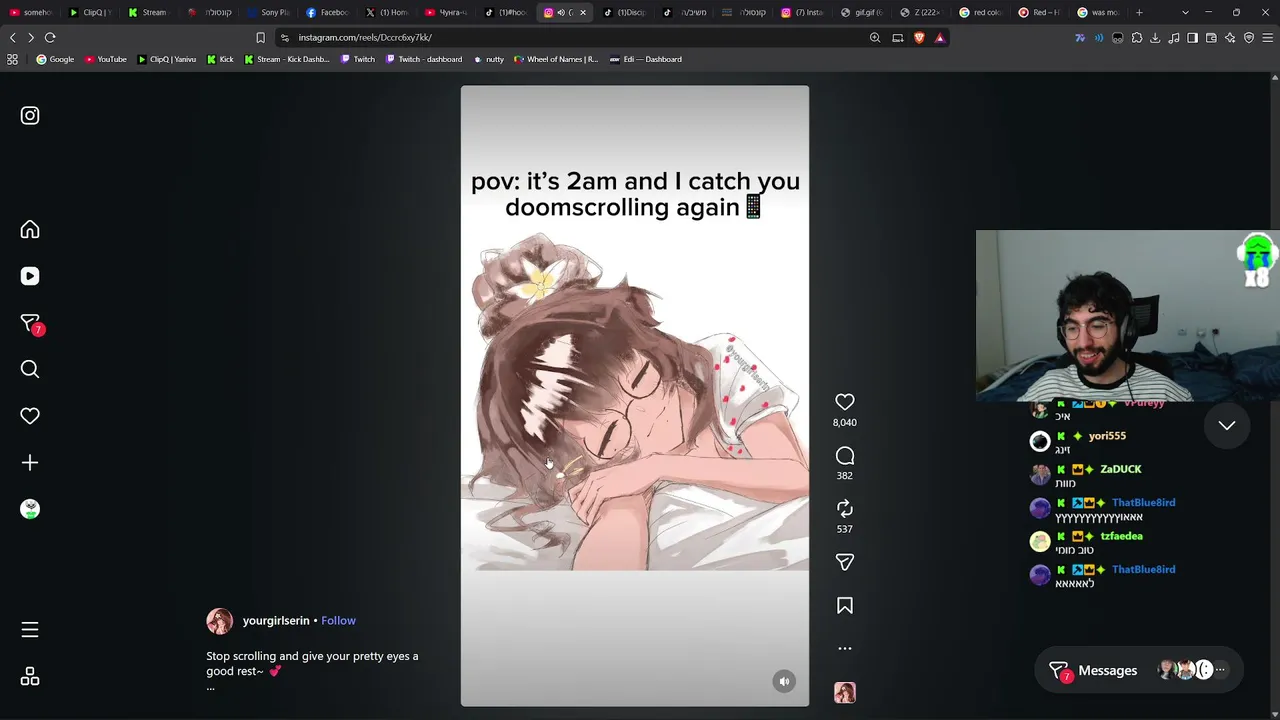
Task: Open Brave Rewards triangle icon
Action: pyautogui.click(x=939, y=37)
